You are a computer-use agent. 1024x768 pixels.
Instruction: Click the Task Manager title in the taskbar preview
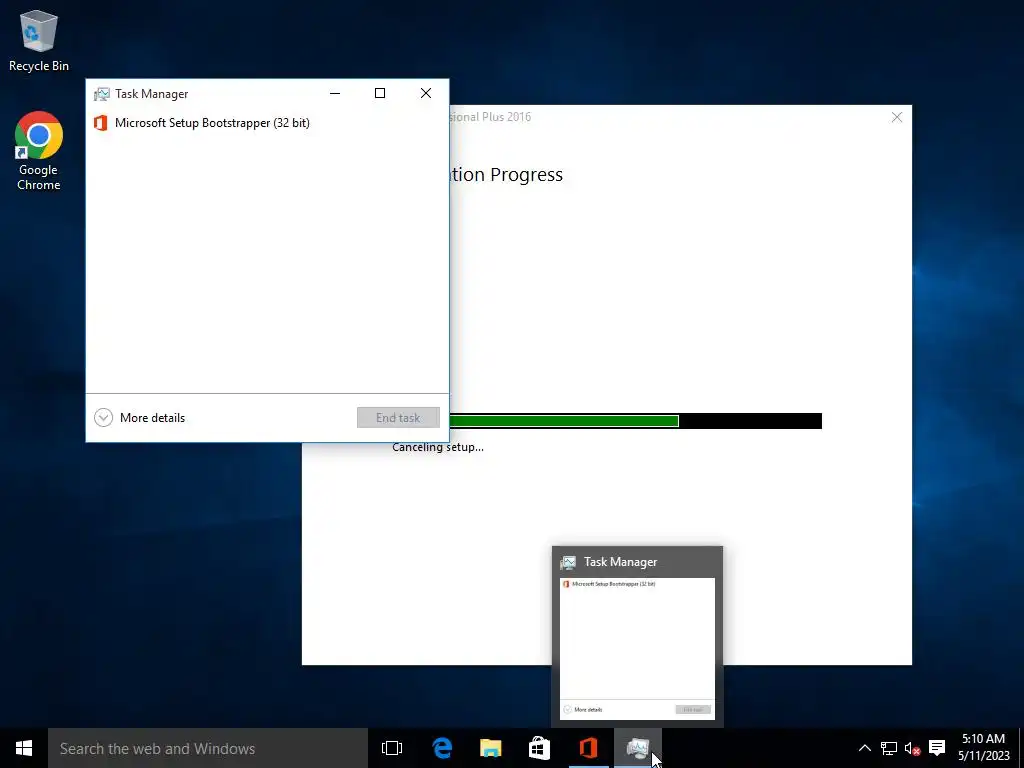click(x=620, y=562)
